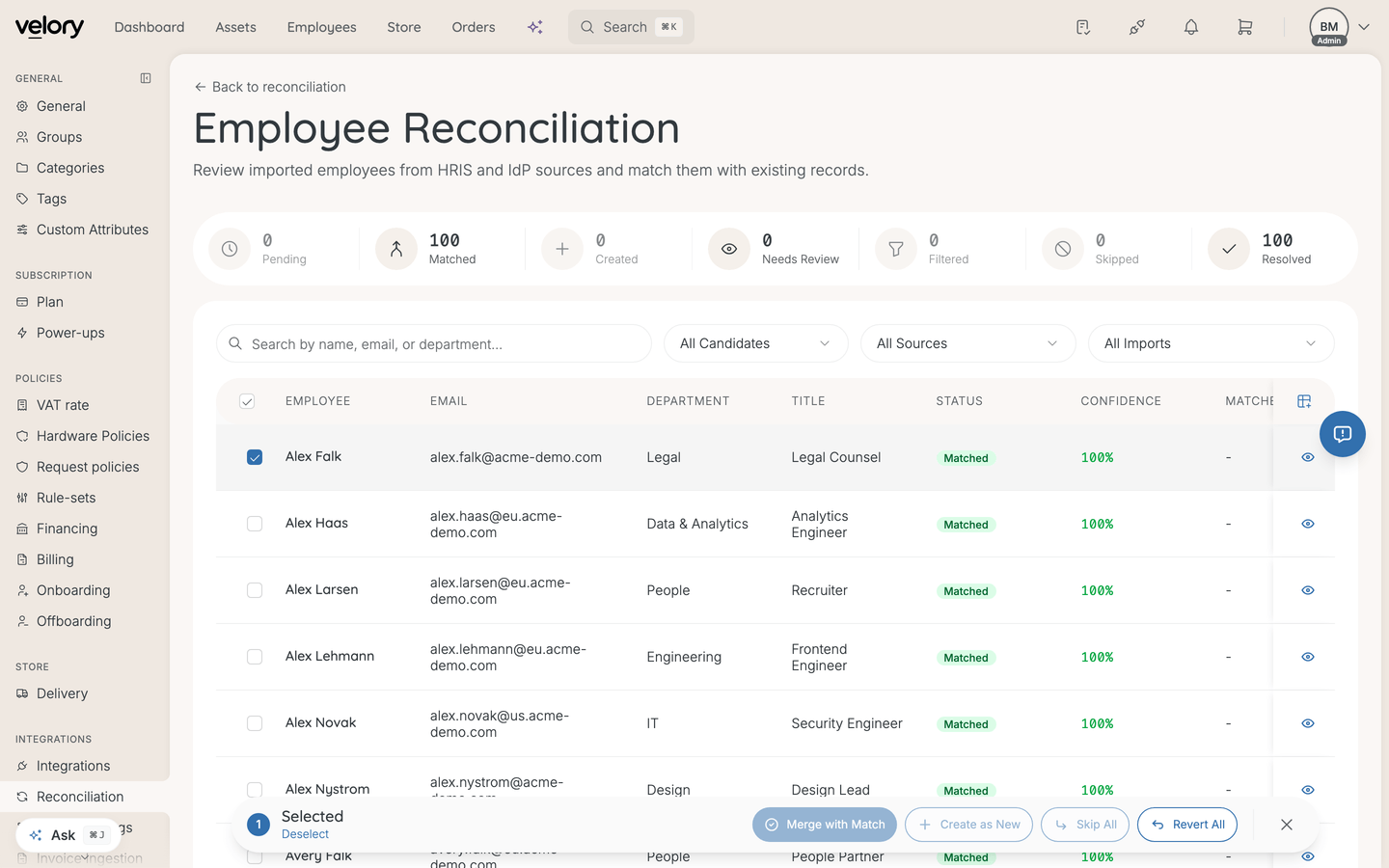The height and width of the screenshot is (868, 1389).
Task: Click the Skipped blocked icon
Action: 1063,249
